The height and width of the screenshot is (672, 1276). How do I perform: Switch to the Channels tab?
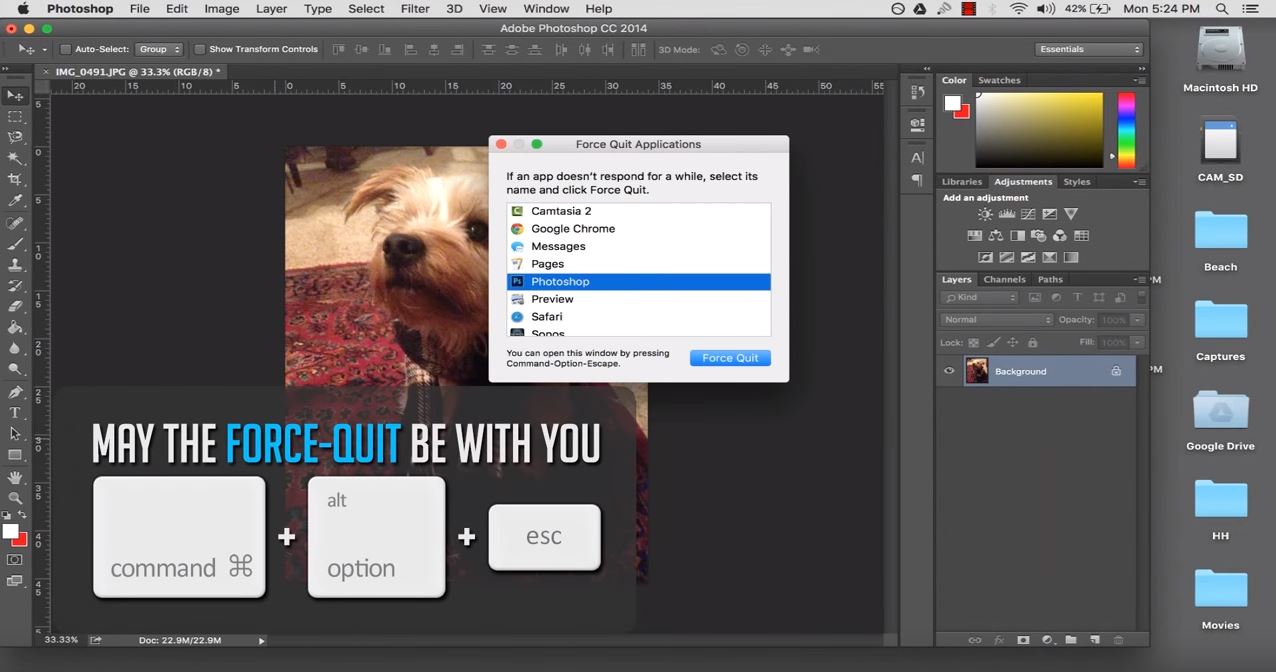point(1004,280)
